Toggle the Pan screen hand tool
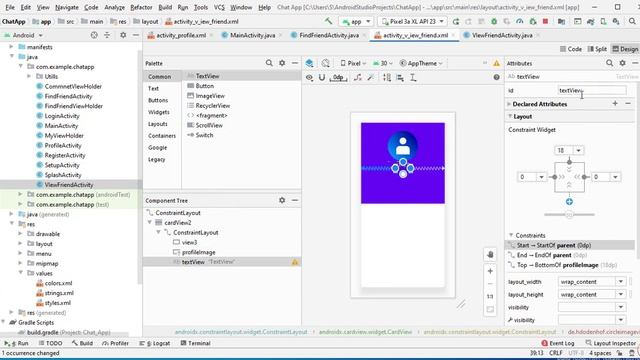The width and height of the screenshot is (640, 360). 490,254
